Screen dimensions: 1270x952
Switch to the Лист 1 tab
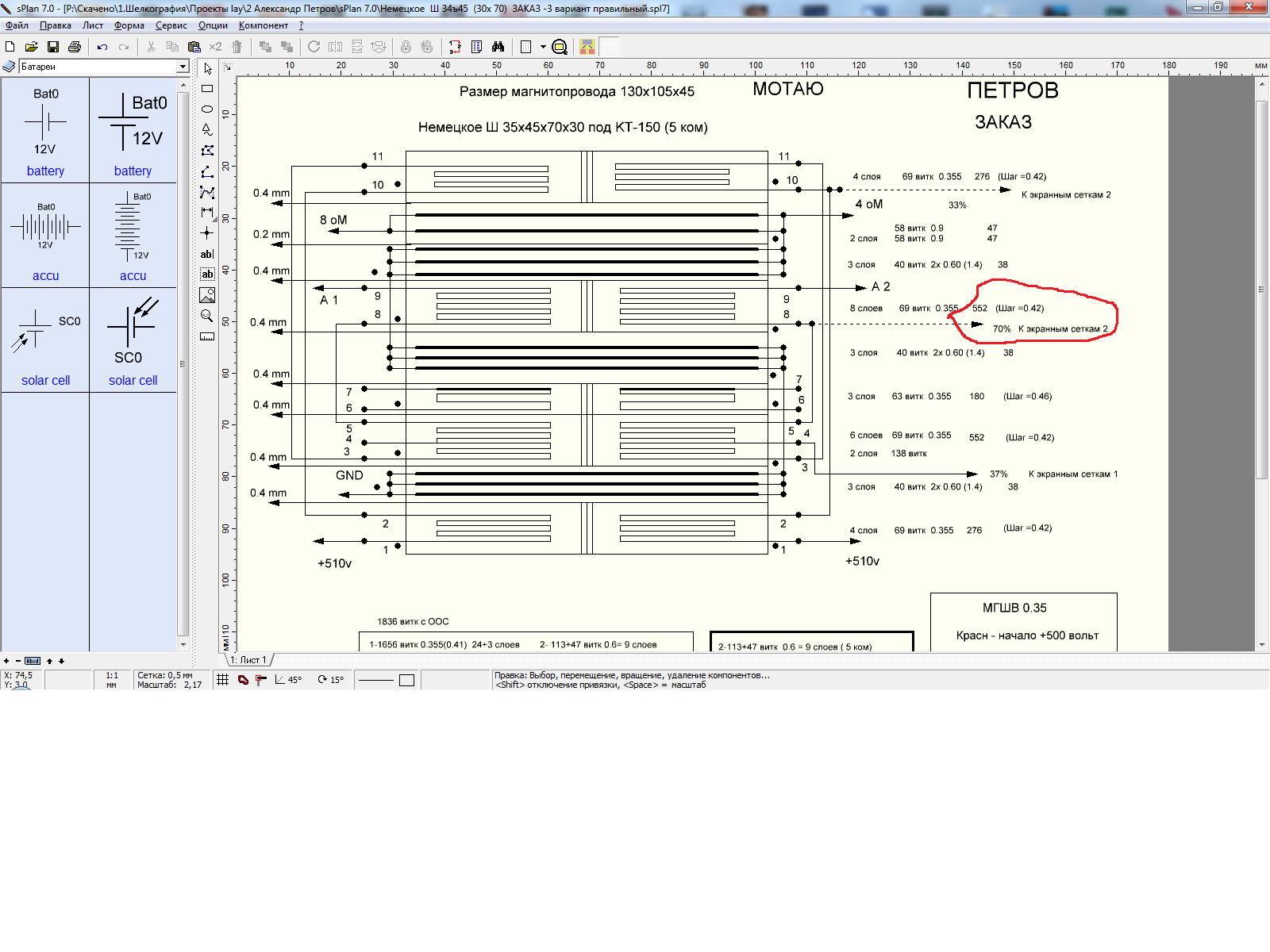pyautogui.click(x=249, y=660)
